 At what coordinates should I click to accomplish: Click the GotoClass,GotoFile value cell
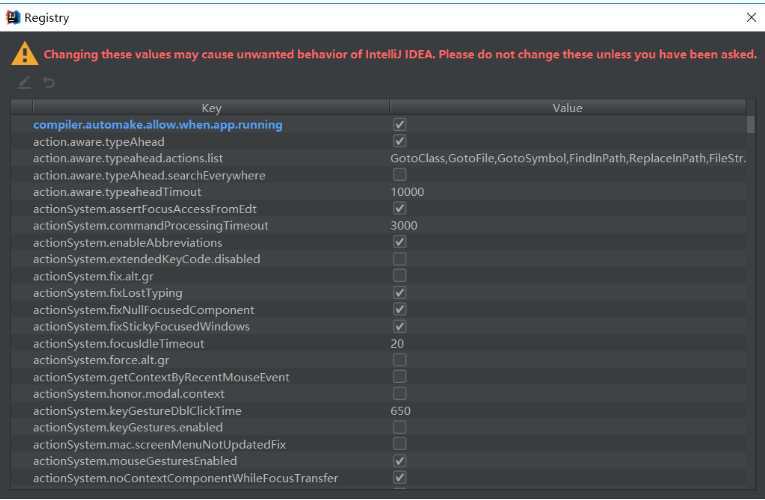pos(568,159)
